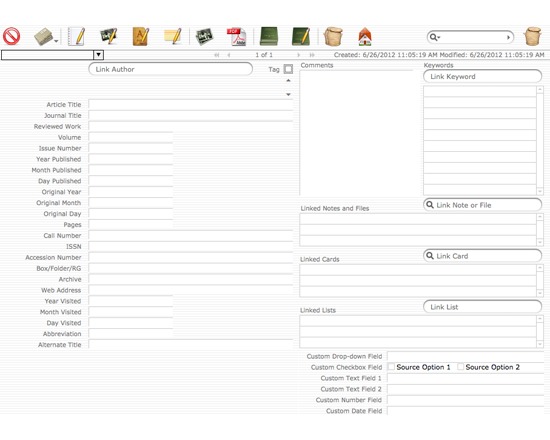Click in the Link Note or File field
The width and height of the screenshot is (550, 440).
pyautogui.click(x=483, y=205)
